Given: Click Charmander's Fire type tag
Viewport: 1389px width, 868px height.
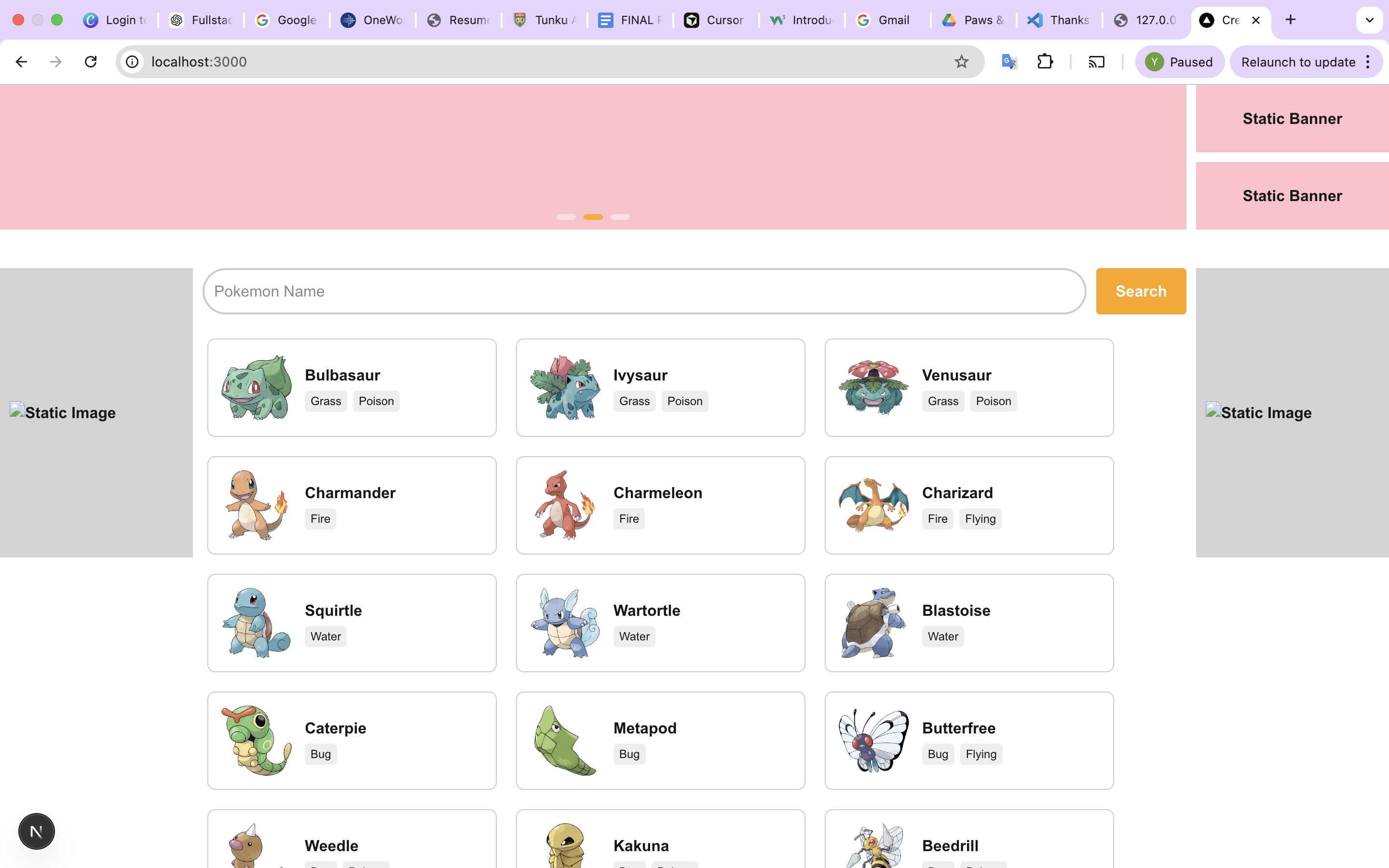Looking at the screenshot, I should click(x=320, y=519).
